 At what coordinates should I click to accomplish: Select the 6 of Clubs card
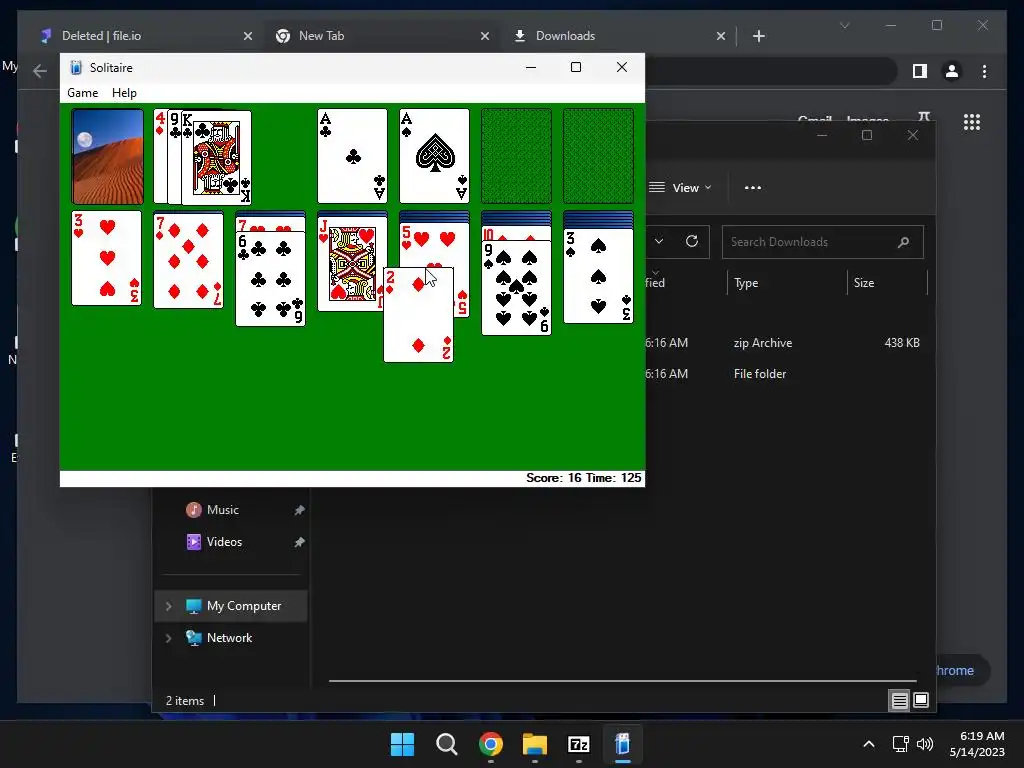(270, 279)
